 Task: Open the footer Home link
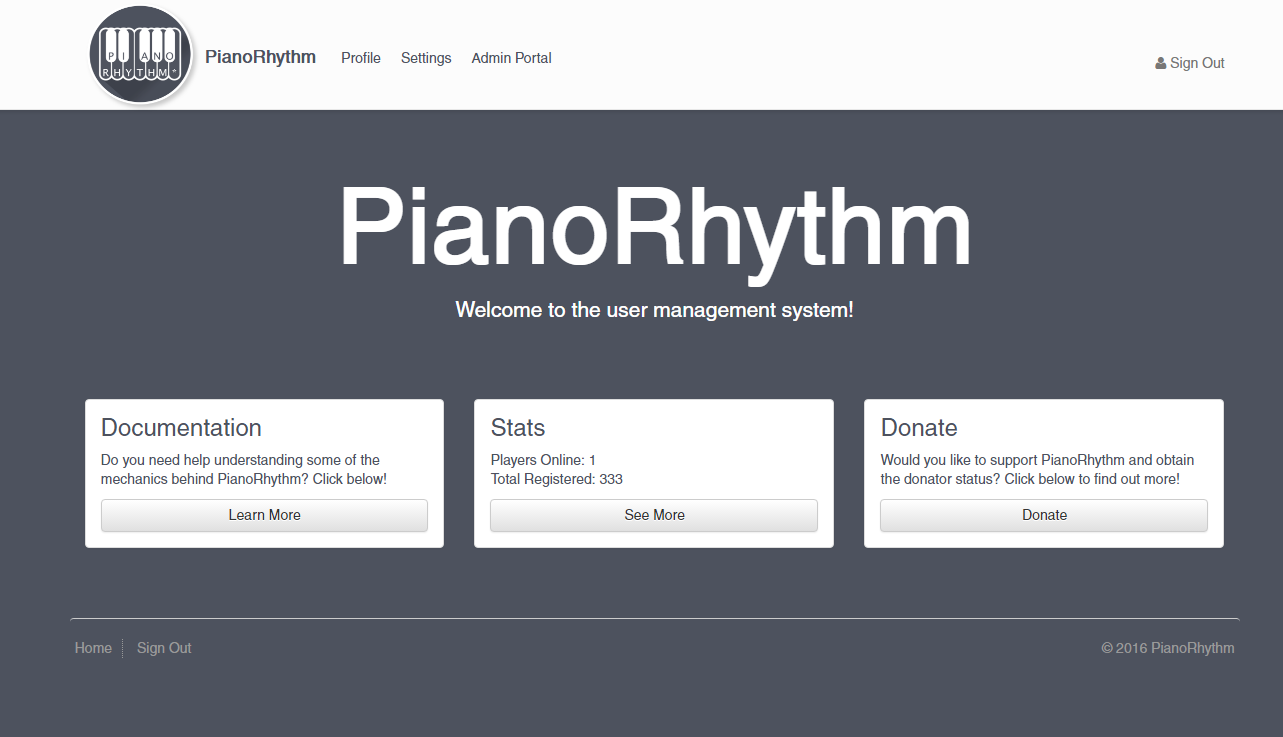(x=93, y=648)
